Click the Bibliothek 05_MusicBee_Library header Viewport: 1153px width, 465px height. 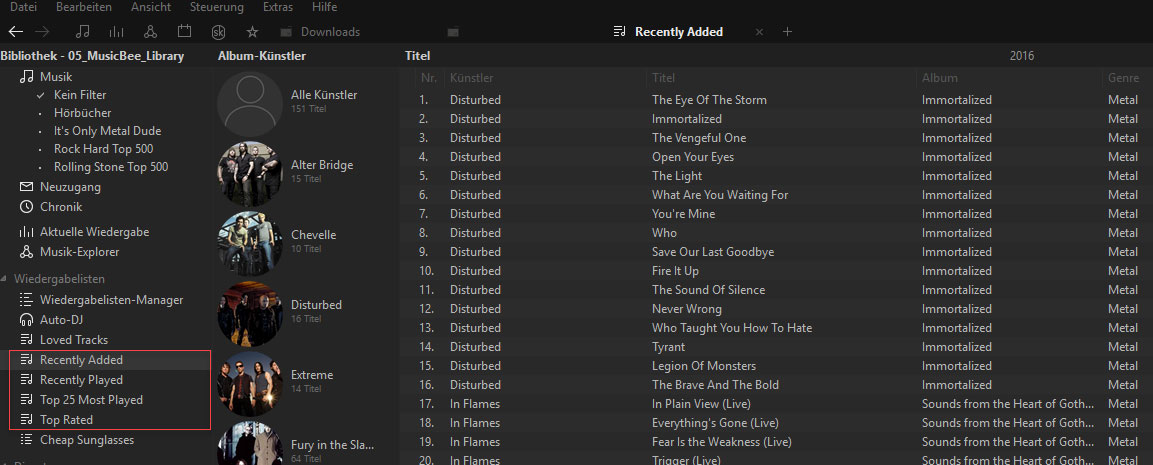tap(92, 56)
